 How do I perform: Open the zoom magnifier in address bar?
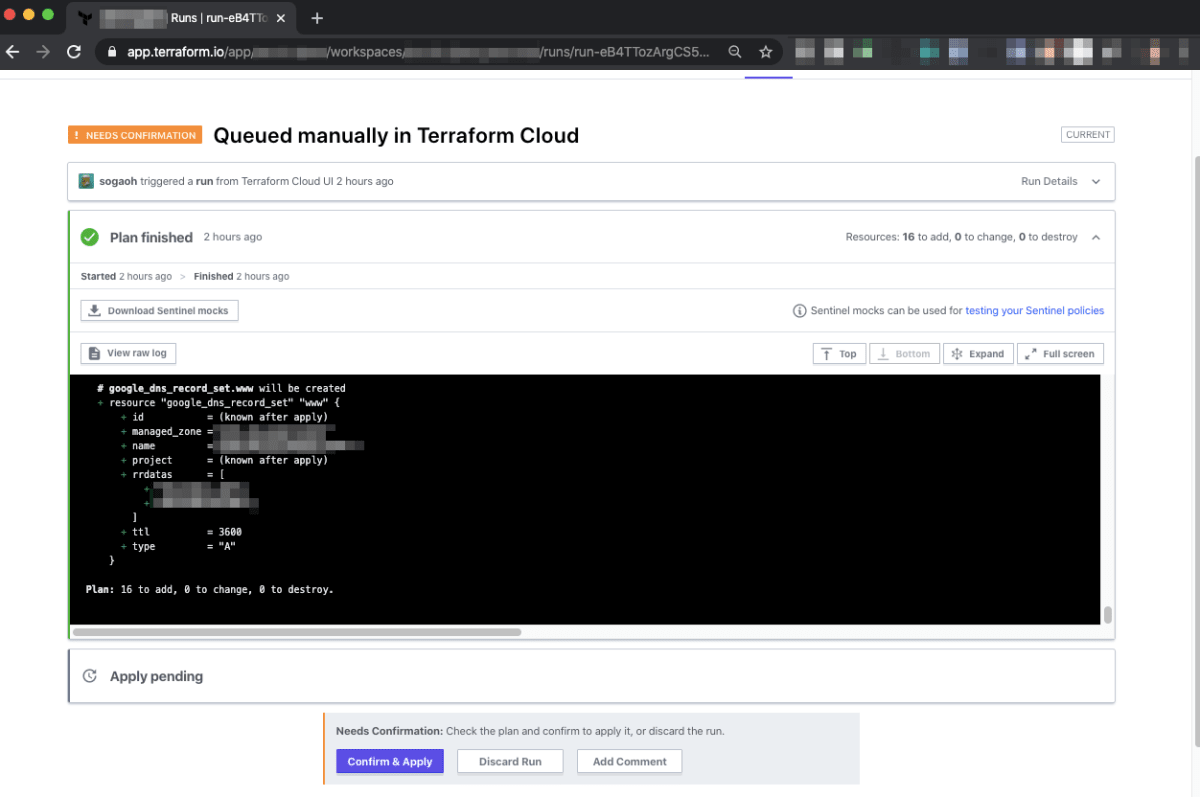pos(735,52)
